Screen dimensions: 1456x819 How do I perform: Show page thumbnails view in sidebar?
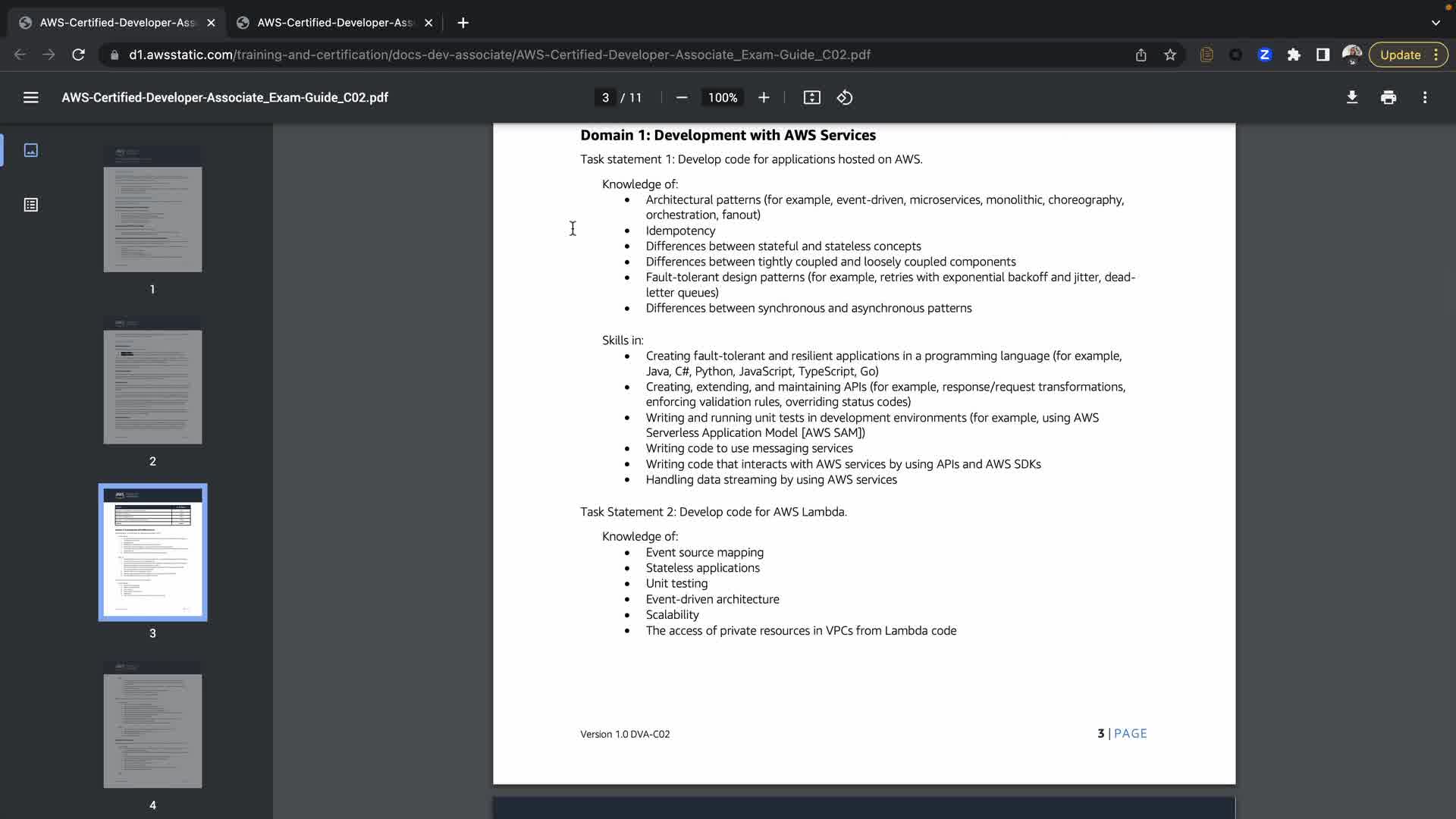point(31,150)
